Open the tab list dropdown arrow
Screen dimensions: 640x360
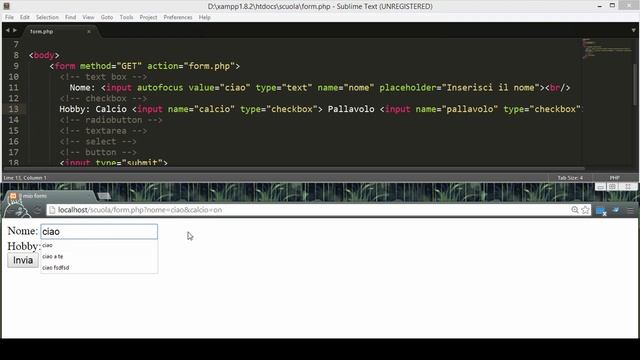click(x=633, y=31)
